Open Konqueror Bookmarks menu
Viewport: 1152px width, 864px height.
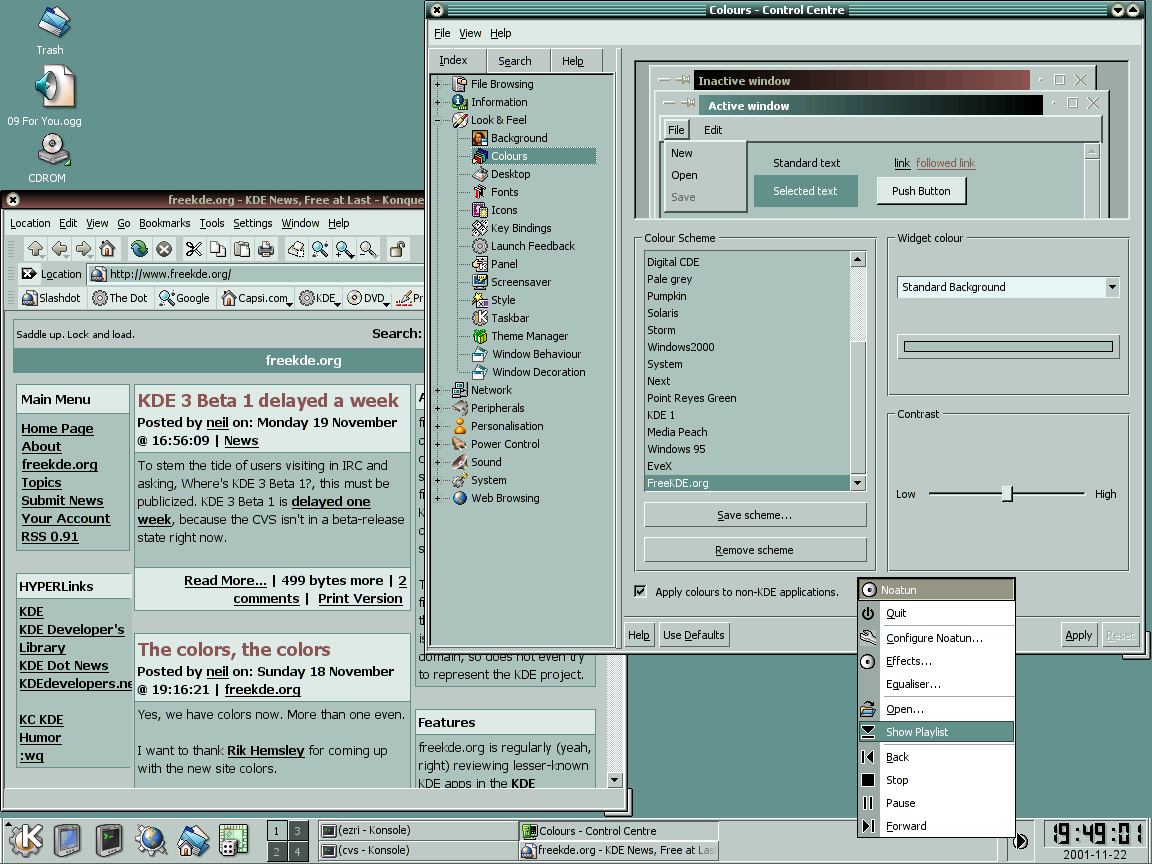165,223
